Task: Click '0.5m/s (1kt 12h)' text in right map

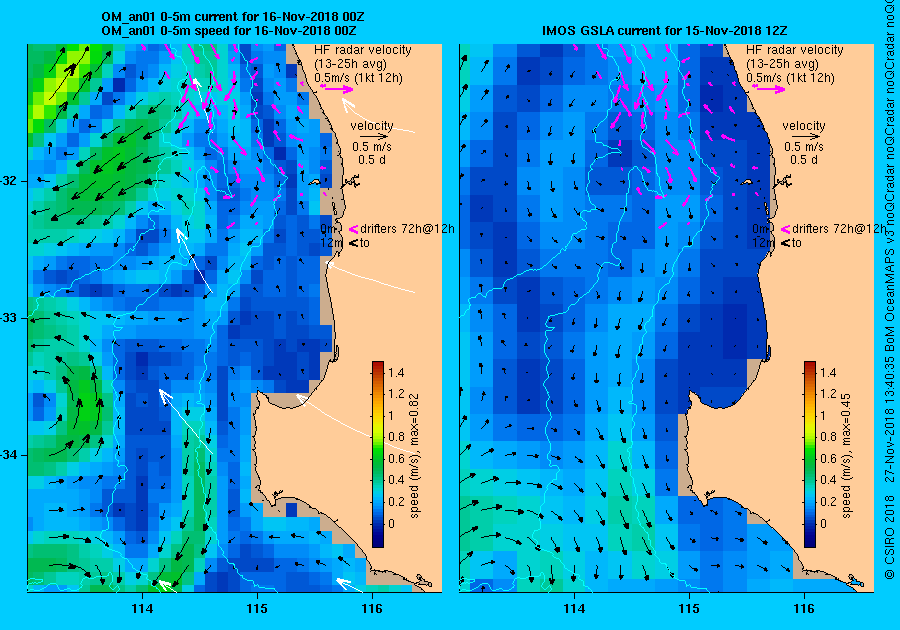Action: (790, 78)
